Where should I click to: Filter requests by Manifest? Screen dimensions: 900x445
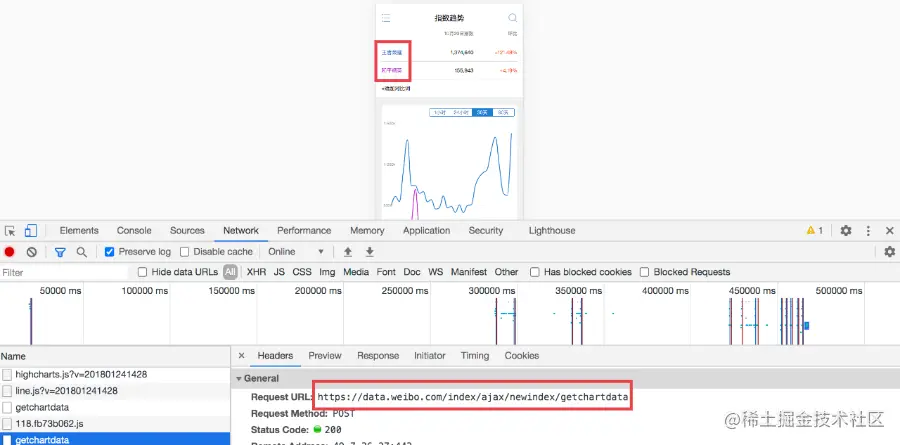[469, 272]
